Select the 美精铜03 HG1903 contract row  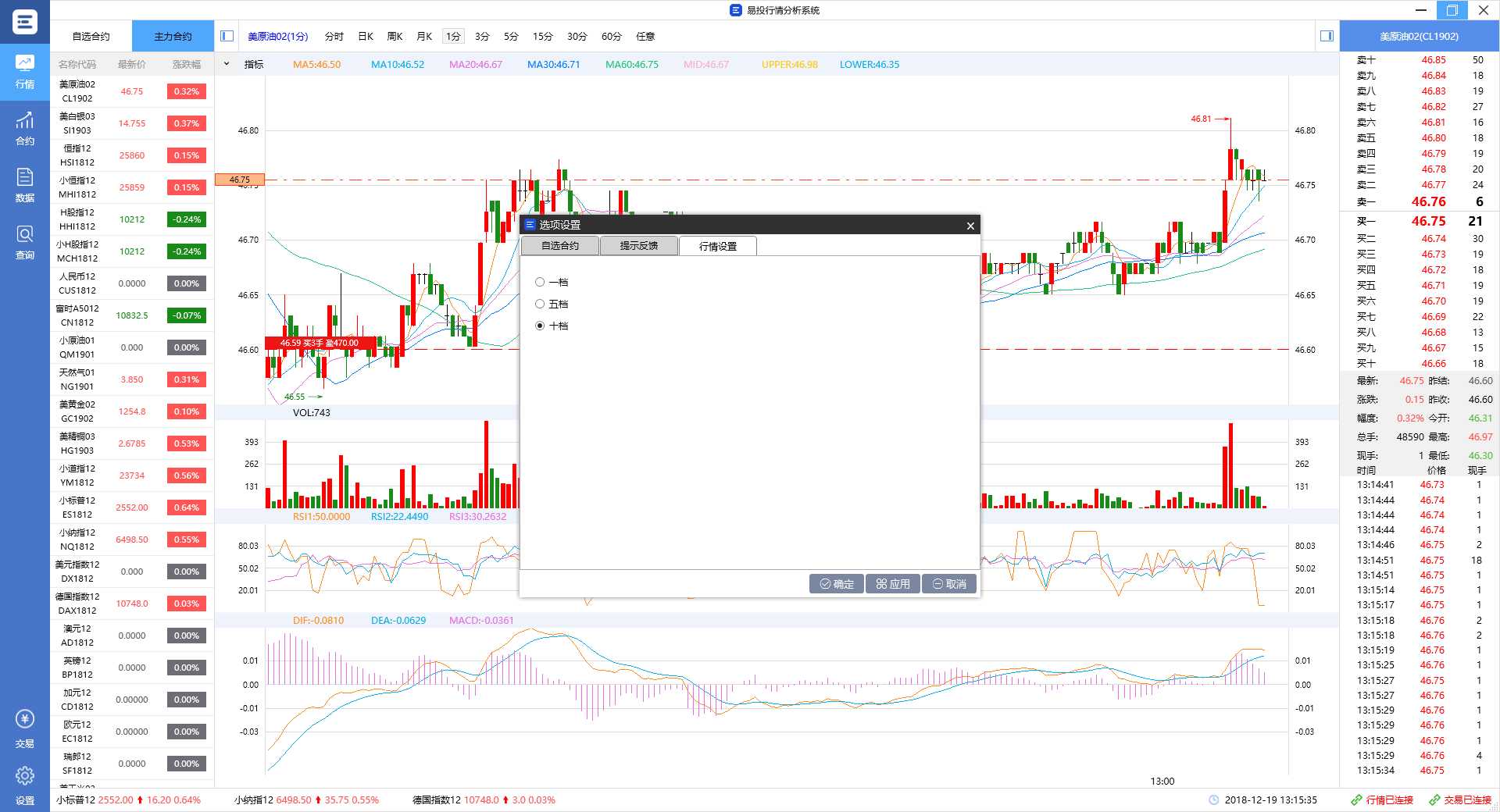coord(132,443)
